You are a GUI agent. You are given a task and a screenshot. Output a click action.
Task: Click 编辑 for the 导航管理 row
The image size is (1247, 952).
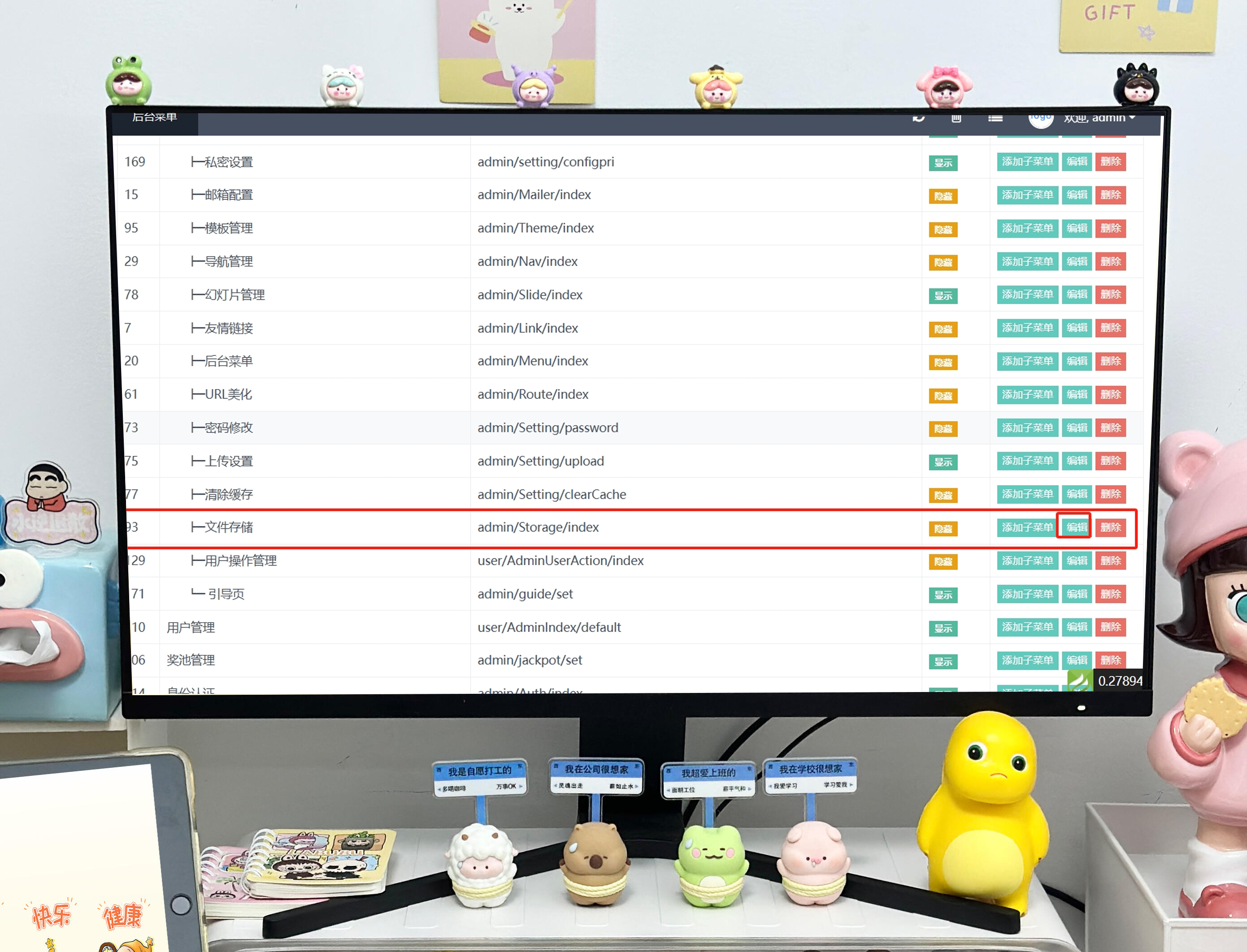click(1077, 262)
